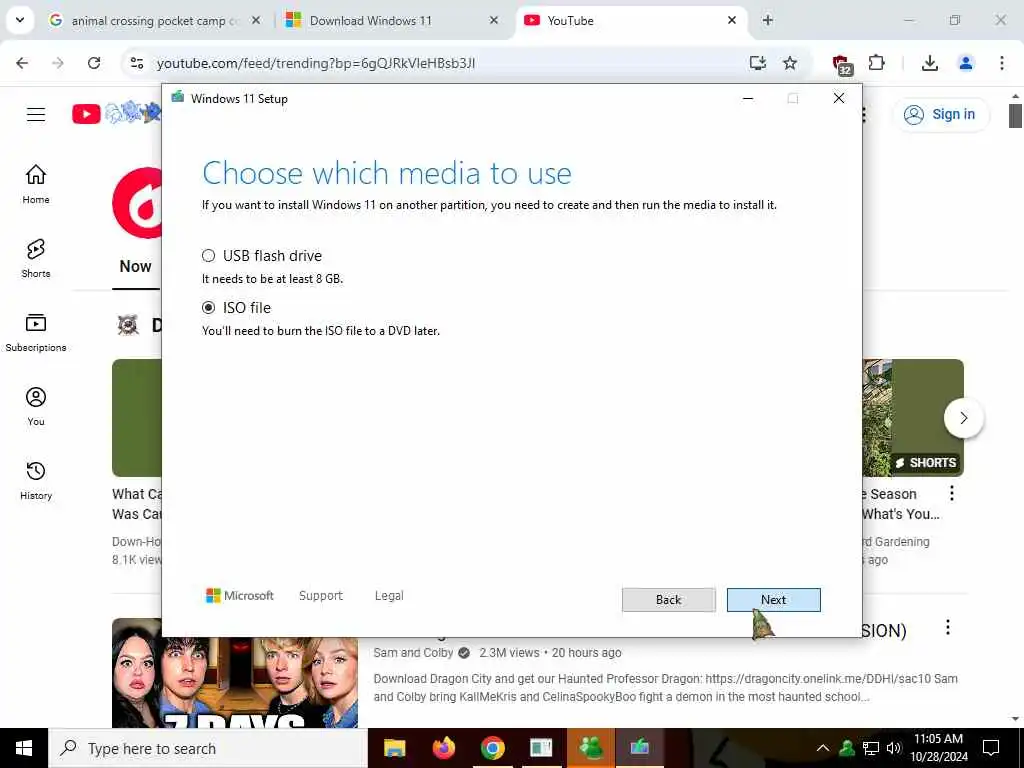Open options menu for Sam and Colby video
This screenshot has width=1024, height=768.
tap(948, 628)
